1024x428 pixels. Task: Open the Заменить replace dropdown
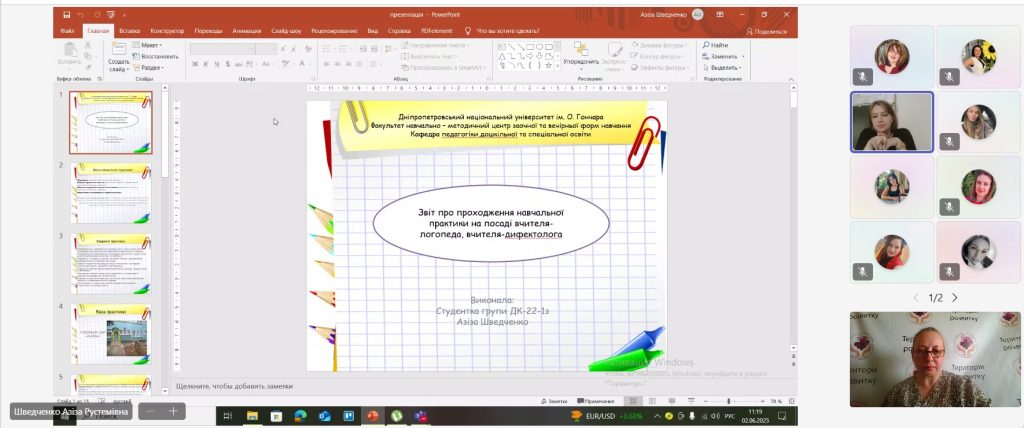pyautogui.click(x=723, y=56)
